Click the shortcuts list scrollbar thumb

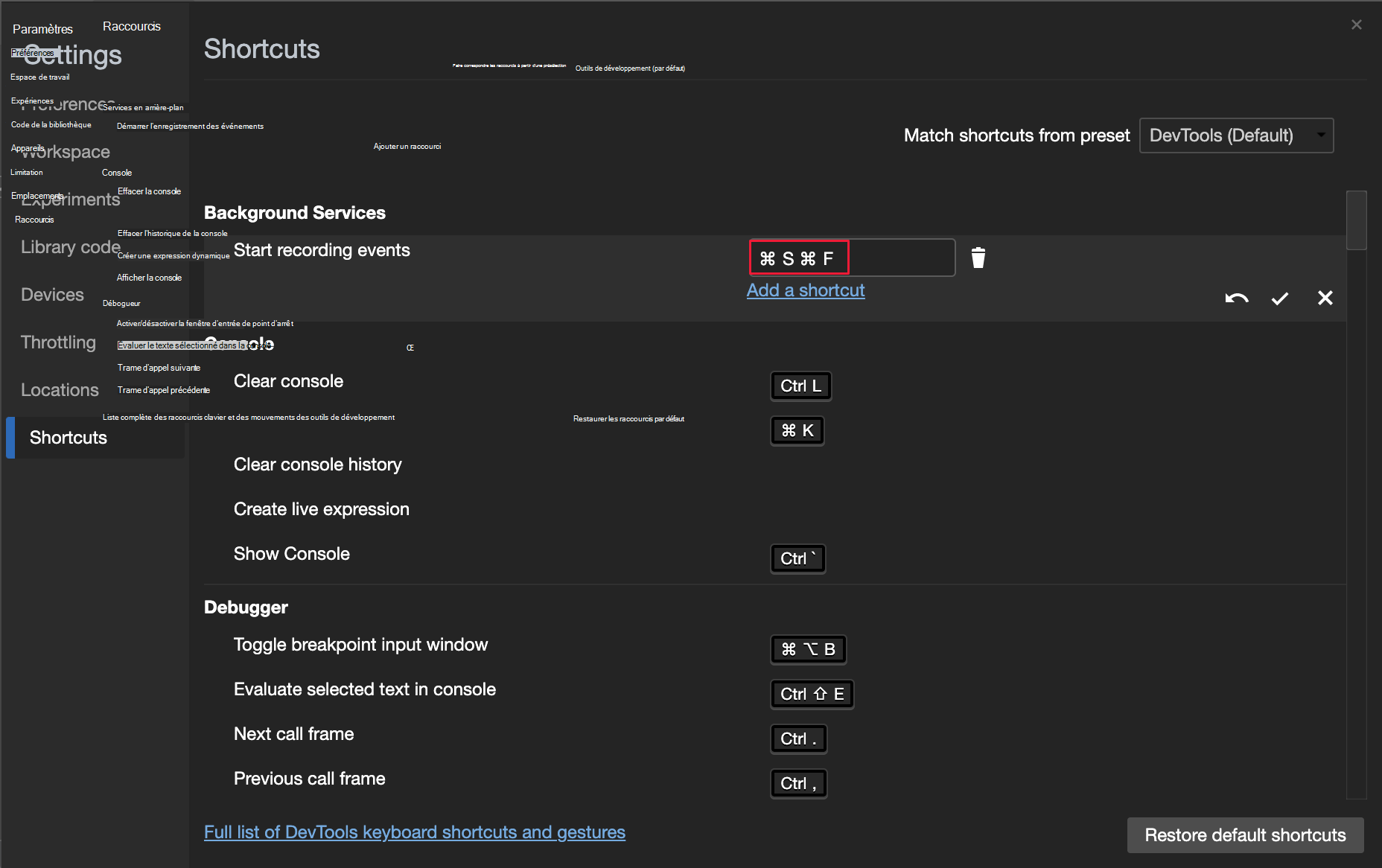point(1357,220)
